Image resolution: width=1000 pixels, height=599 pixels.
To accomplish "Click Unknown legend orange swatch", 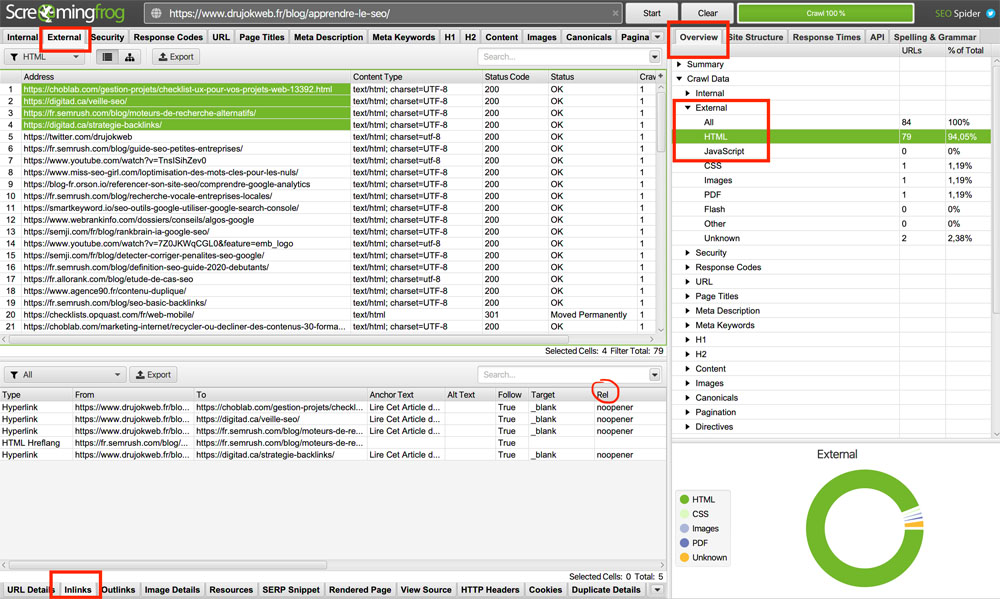I will pyautogui.click(x=684, y=558).
